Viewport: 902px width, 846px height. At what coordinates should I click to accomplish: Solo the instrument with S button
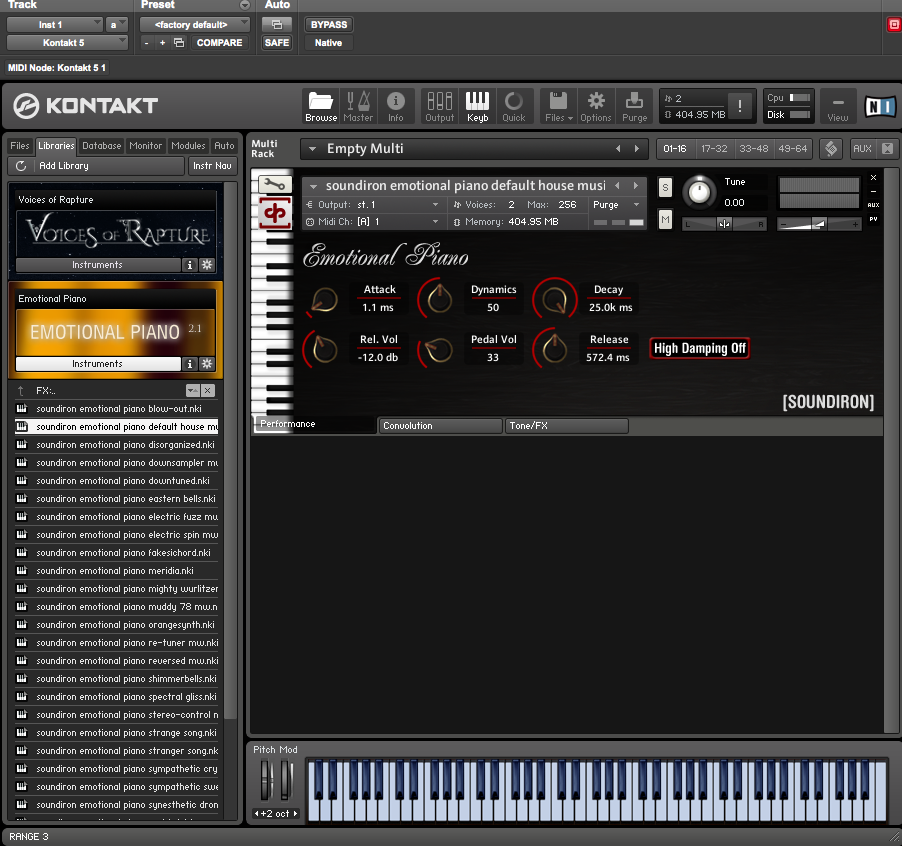[x=665, y=187]
